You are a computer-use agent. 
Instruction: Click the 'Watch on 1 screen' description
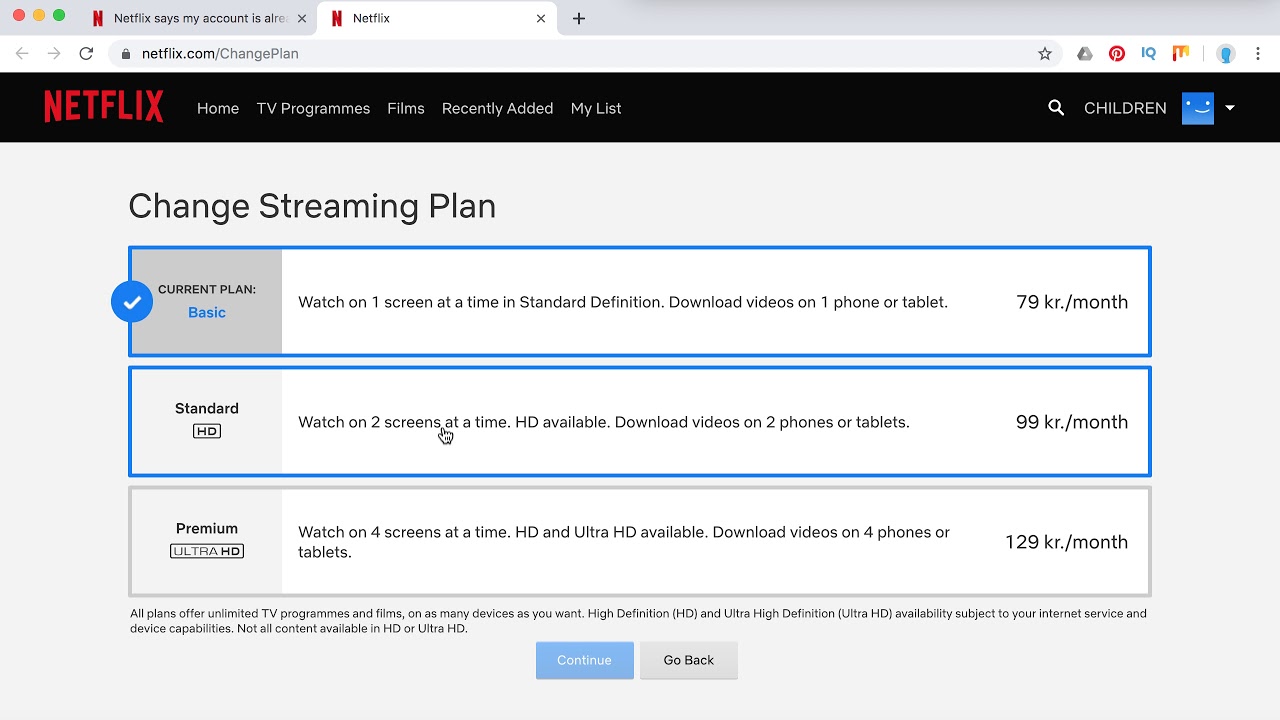point(623,302)
